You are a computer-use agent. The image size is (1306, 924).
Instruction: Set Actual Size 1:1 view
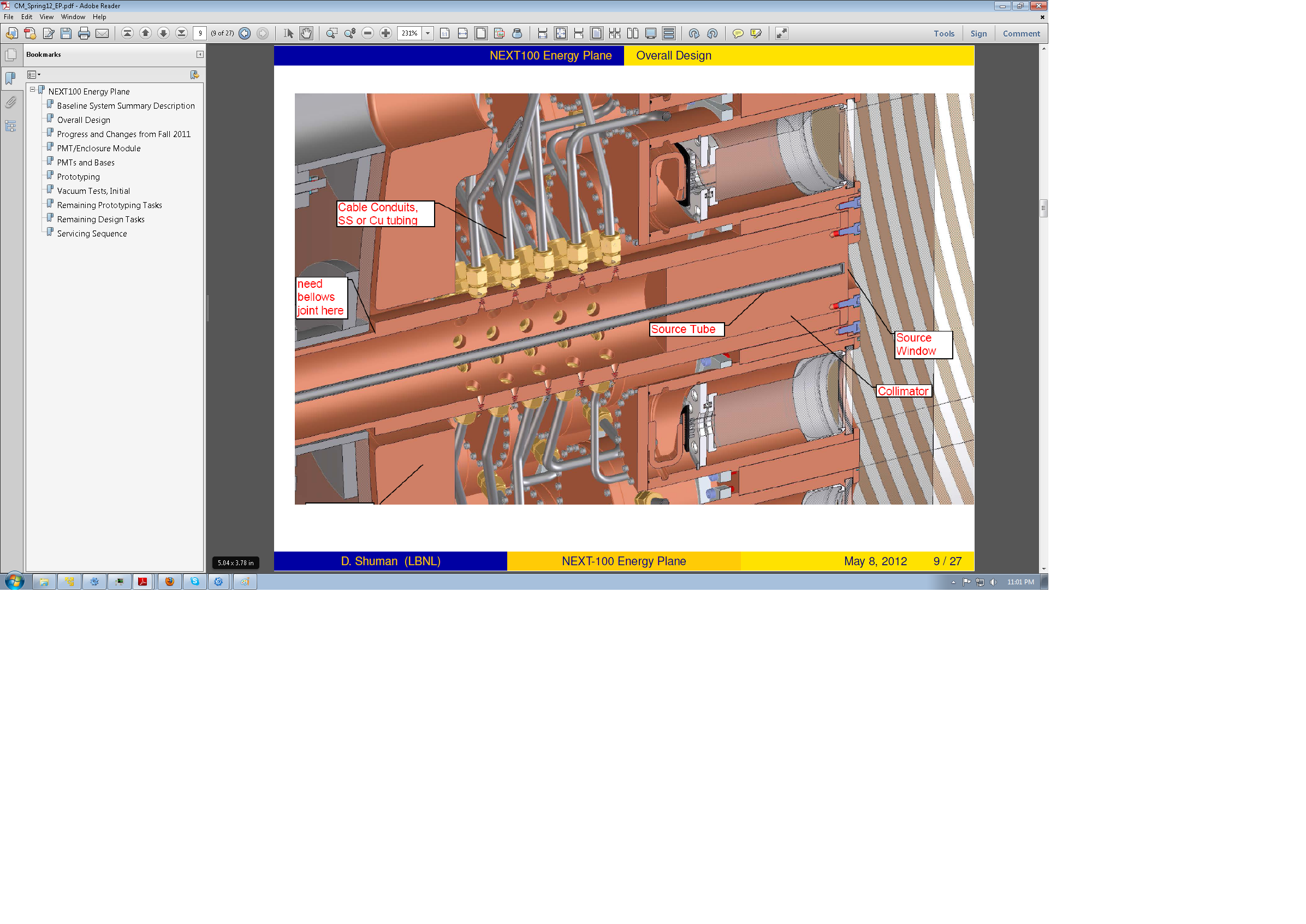(x=445, y=33)
